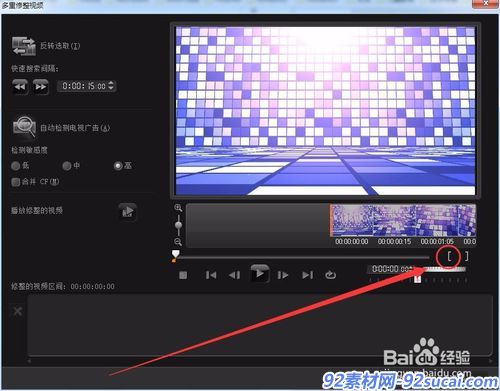Click the Mark-in bracket button
Viewport: 500px width, 391px height.
click(449, 256)
